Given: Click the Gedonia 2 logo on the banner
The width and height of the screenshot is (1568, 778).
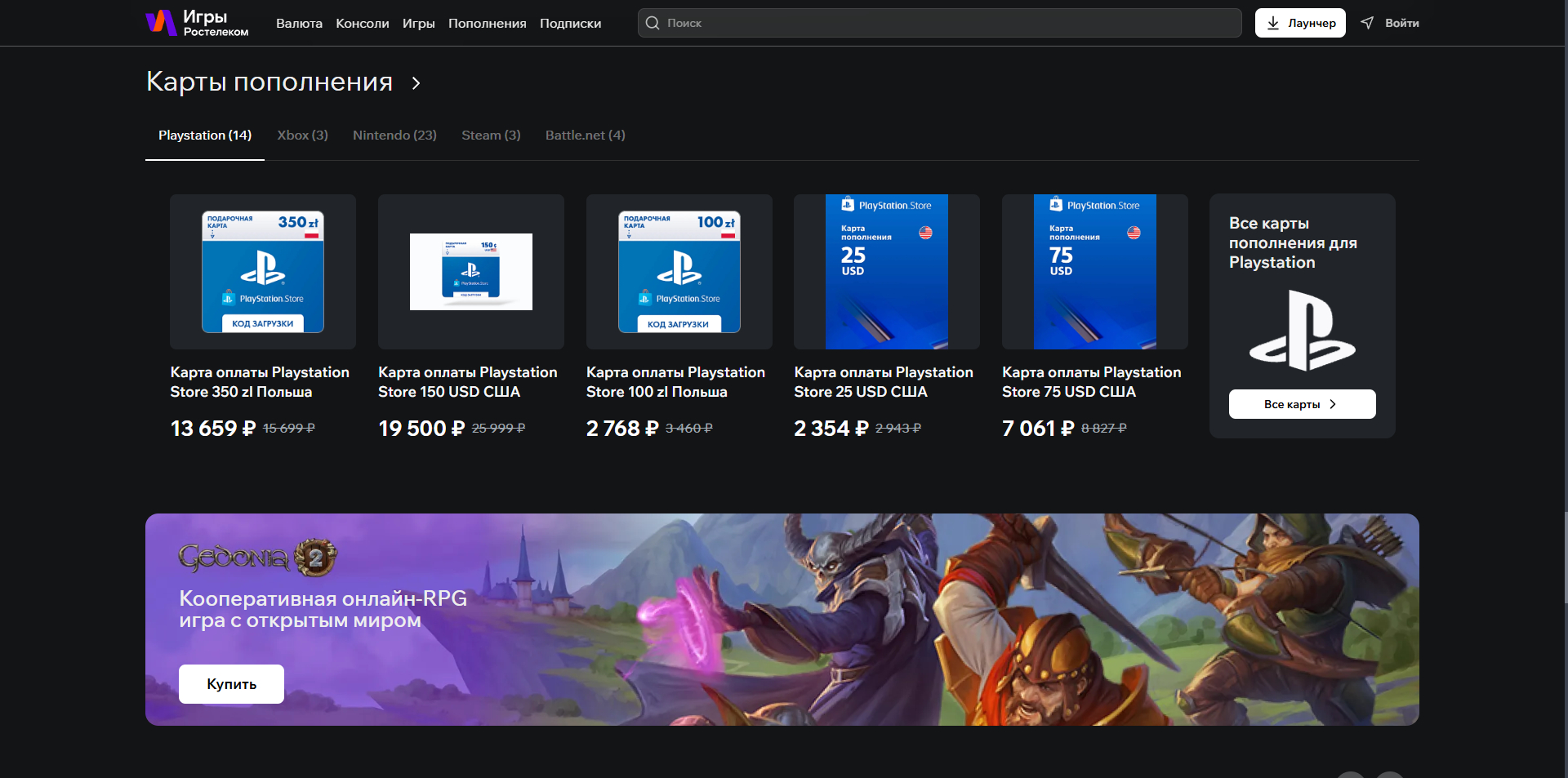Looking at the screenshot, I should tap(257, 558).
